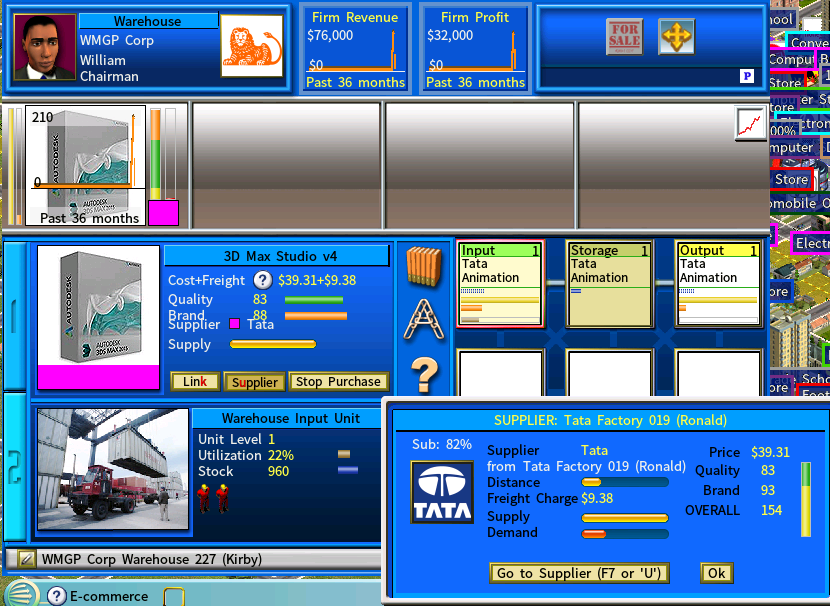The height and width of the screenshot is (606, 830).
Task: Open the red line chart icon
Action: coord(750,123)
